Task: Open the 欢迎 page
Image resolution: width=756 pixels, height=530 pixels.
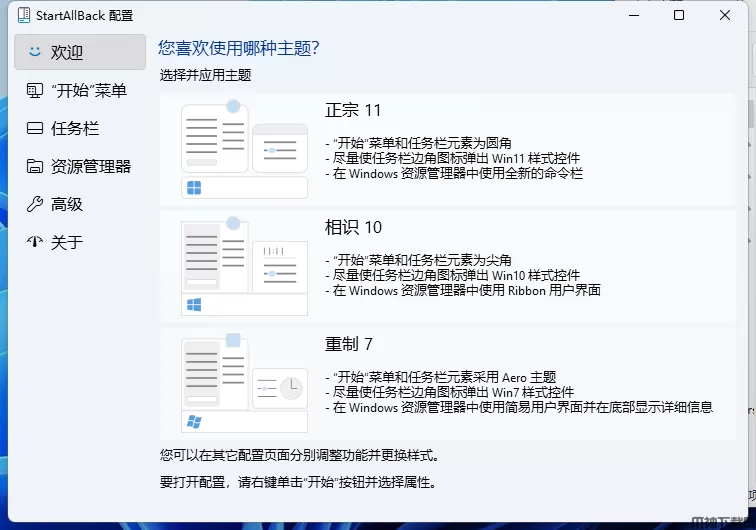Action: pyautogui.click(x=80, y=52)
